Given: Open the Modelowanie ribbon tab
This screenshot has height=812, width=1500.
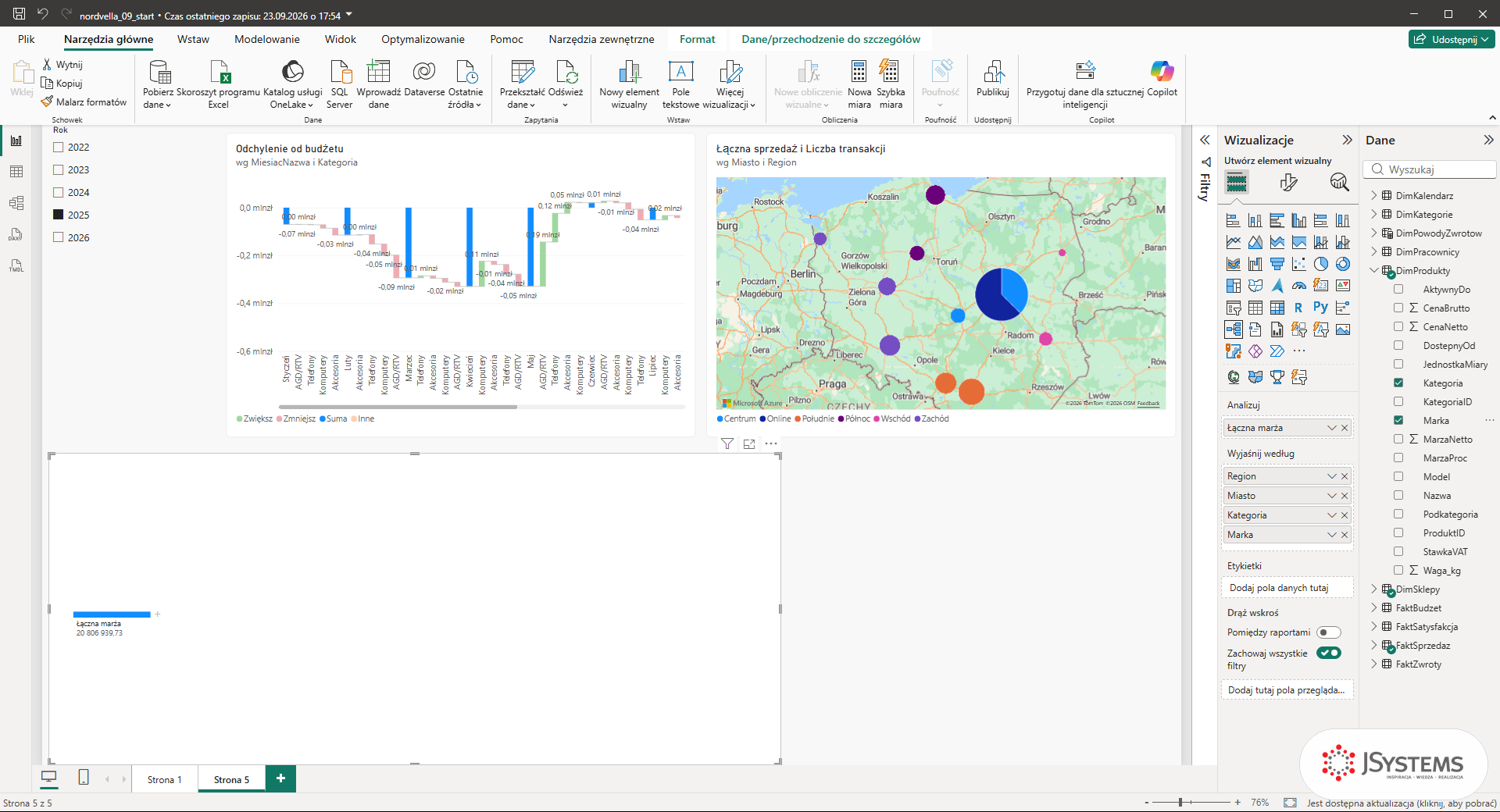Looking at the screenshot, I should pos(267,39).
